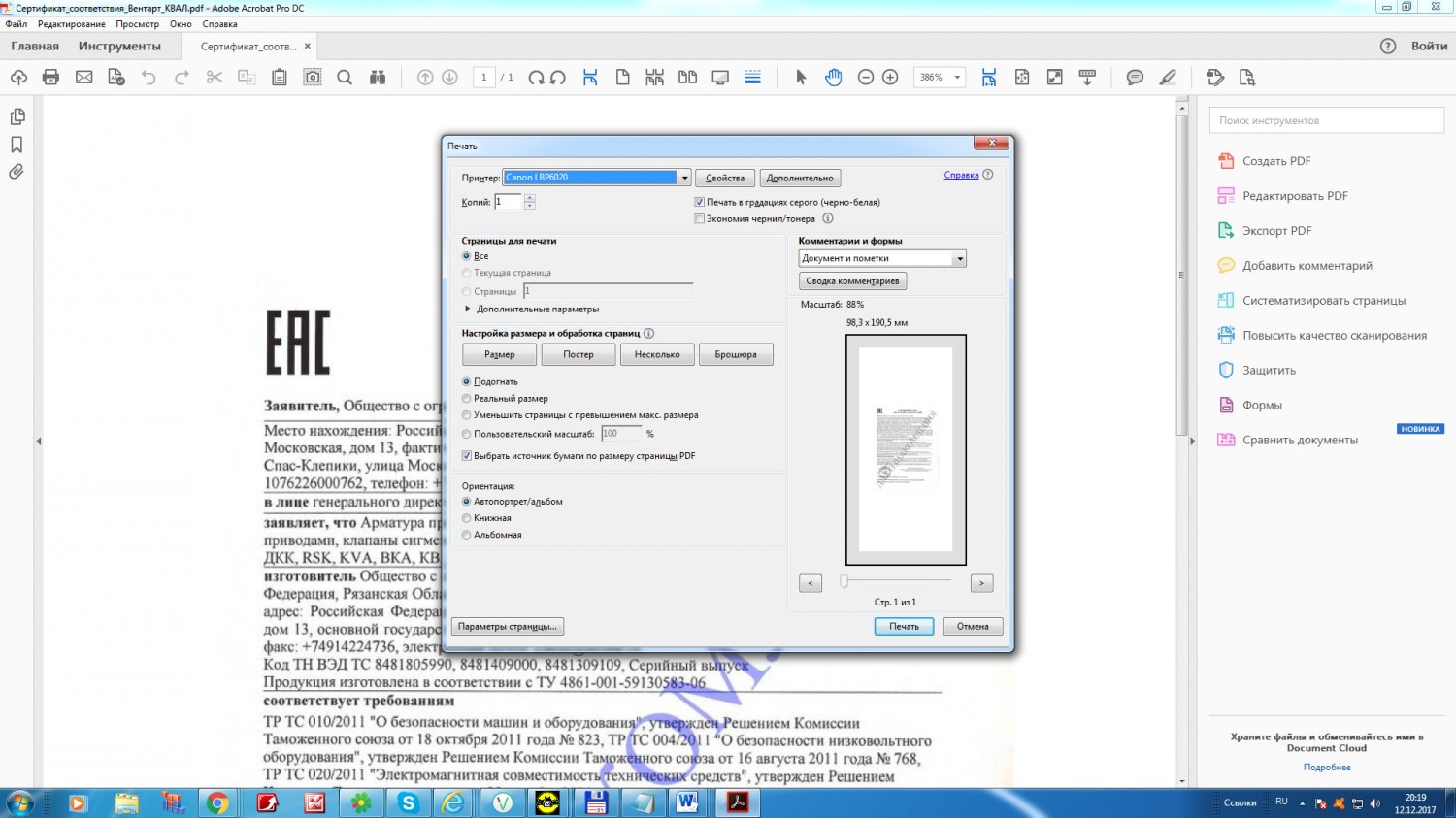Viewport: 1456px width, 818px height.
Task: Click the zoom in plus icon
Action: tap(890, 78)
